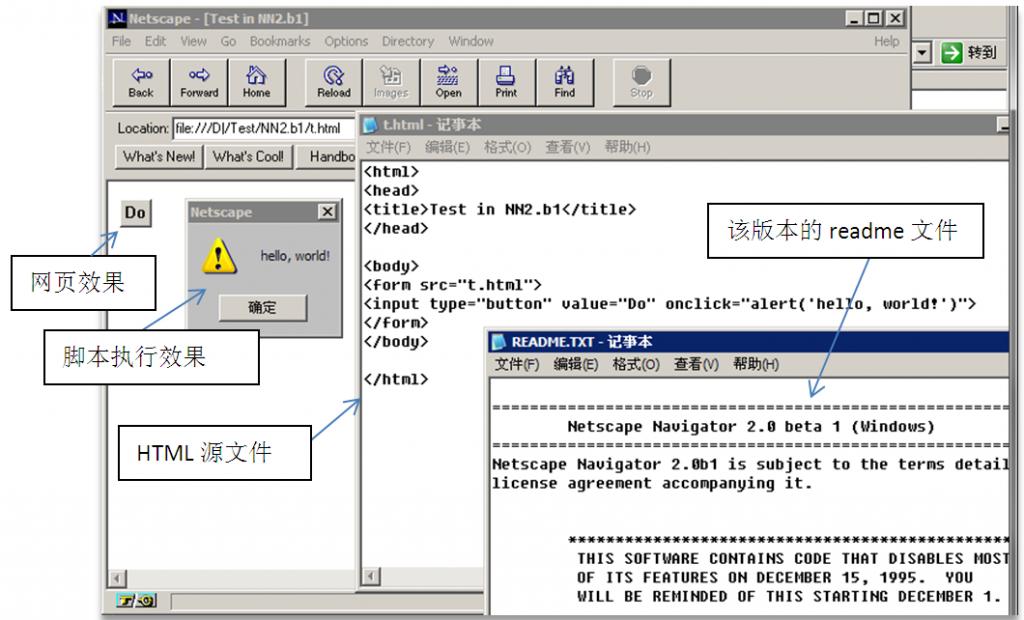Click the Do button on the web page
This screenshot has height=620, width=1024.
[x=136, y=213]
